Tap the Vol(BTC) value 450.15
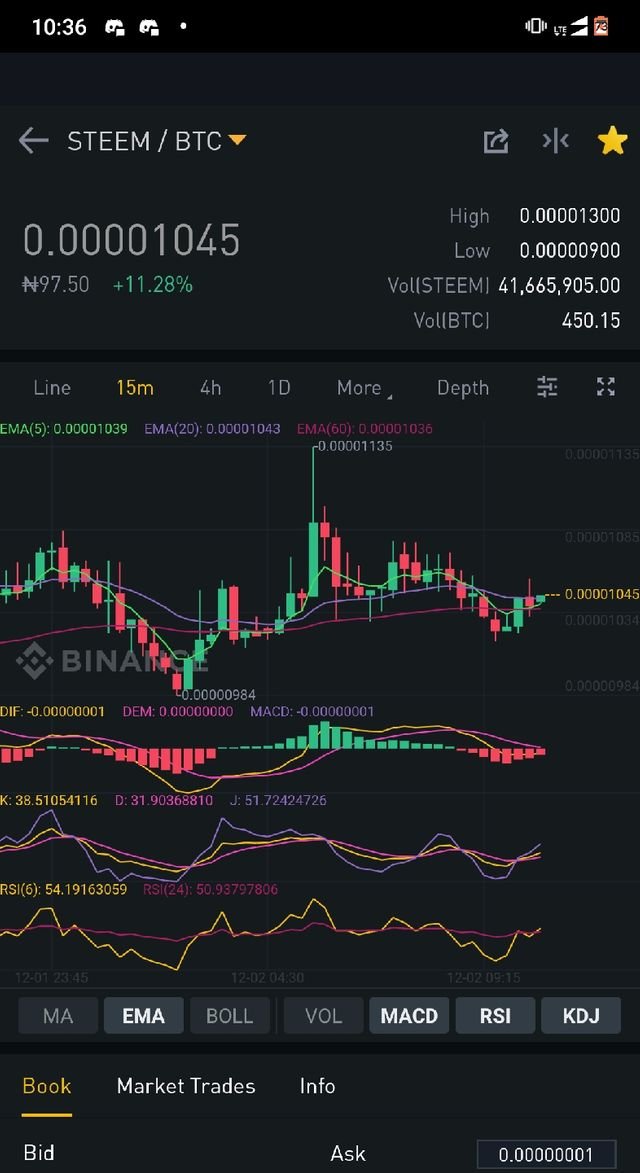 (x=591, y=320)
